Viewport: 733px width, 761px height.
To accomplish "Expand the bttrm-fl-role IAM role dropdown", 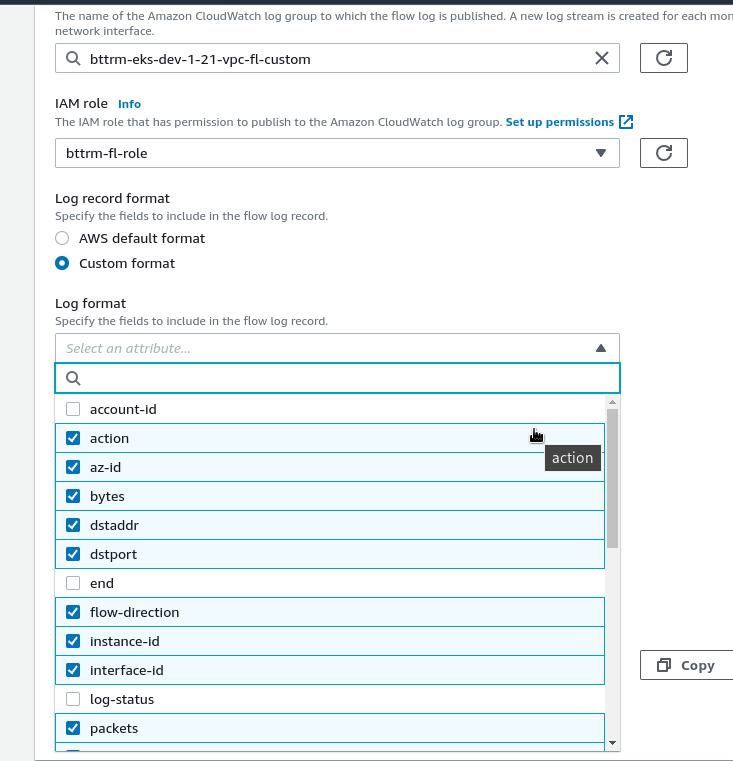I will pos(337,153).
